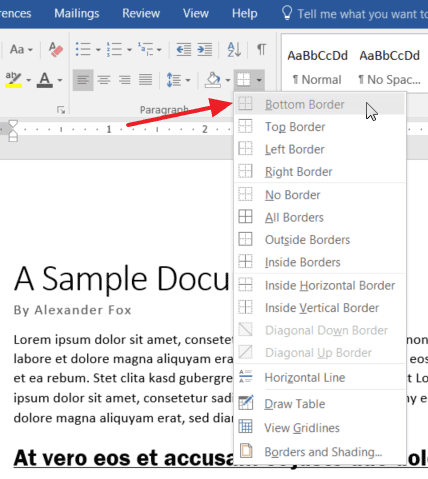Image resolution: width=428 pixels, height=479 pixels.
Task: Click the Text Highlight Color marker icon
Action: pyautogui.click(x=14, y=80)
